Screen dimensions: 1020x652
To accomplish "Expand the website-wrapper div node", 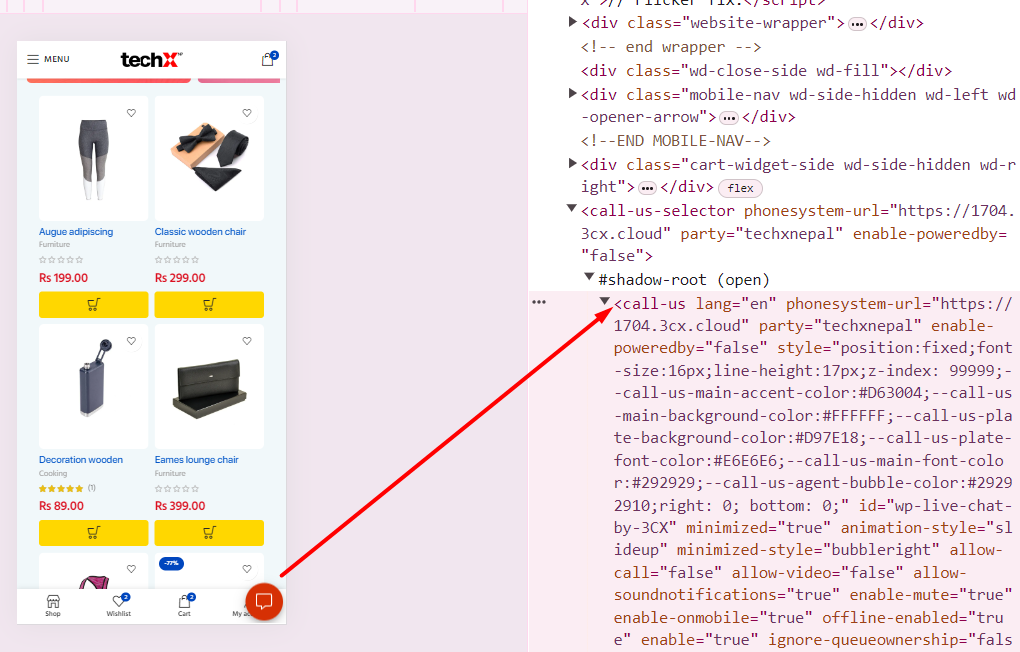I will [572, 22].
